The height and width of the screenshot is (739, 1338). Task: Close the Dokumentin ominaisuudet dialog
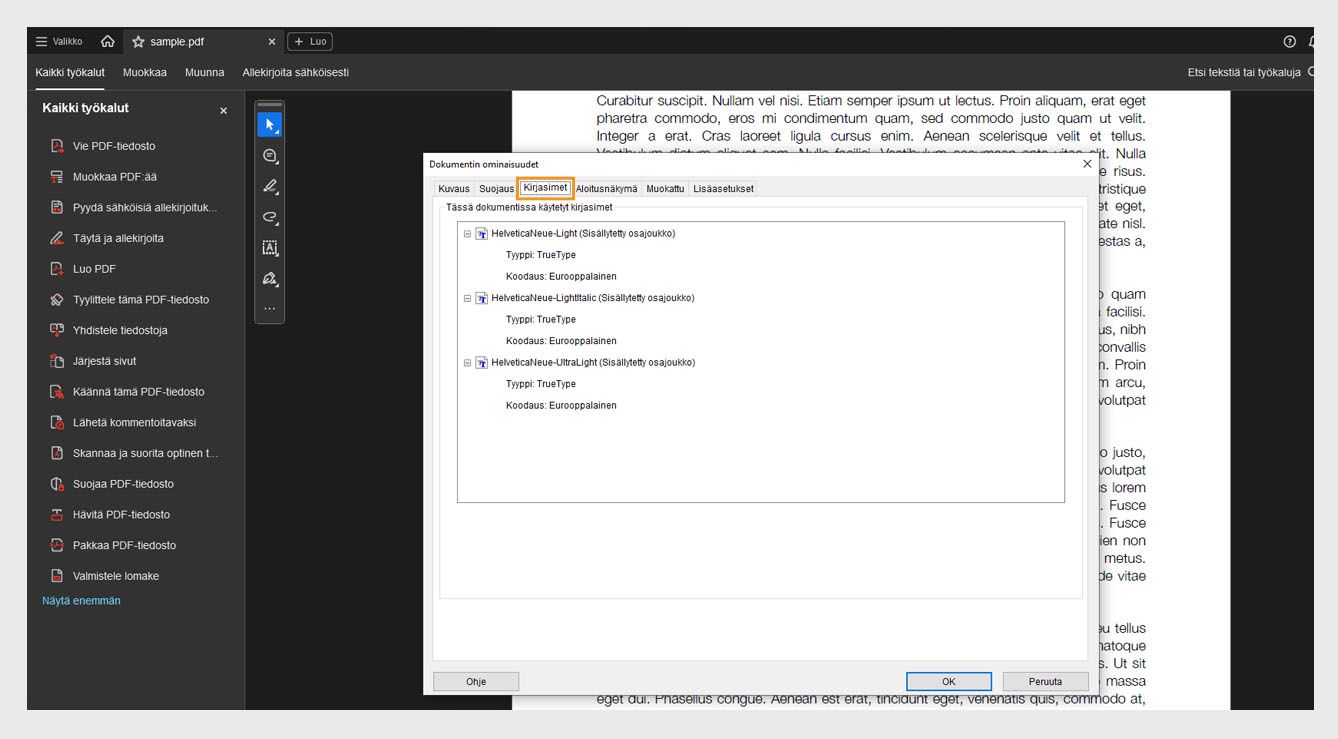point(1087,164)
